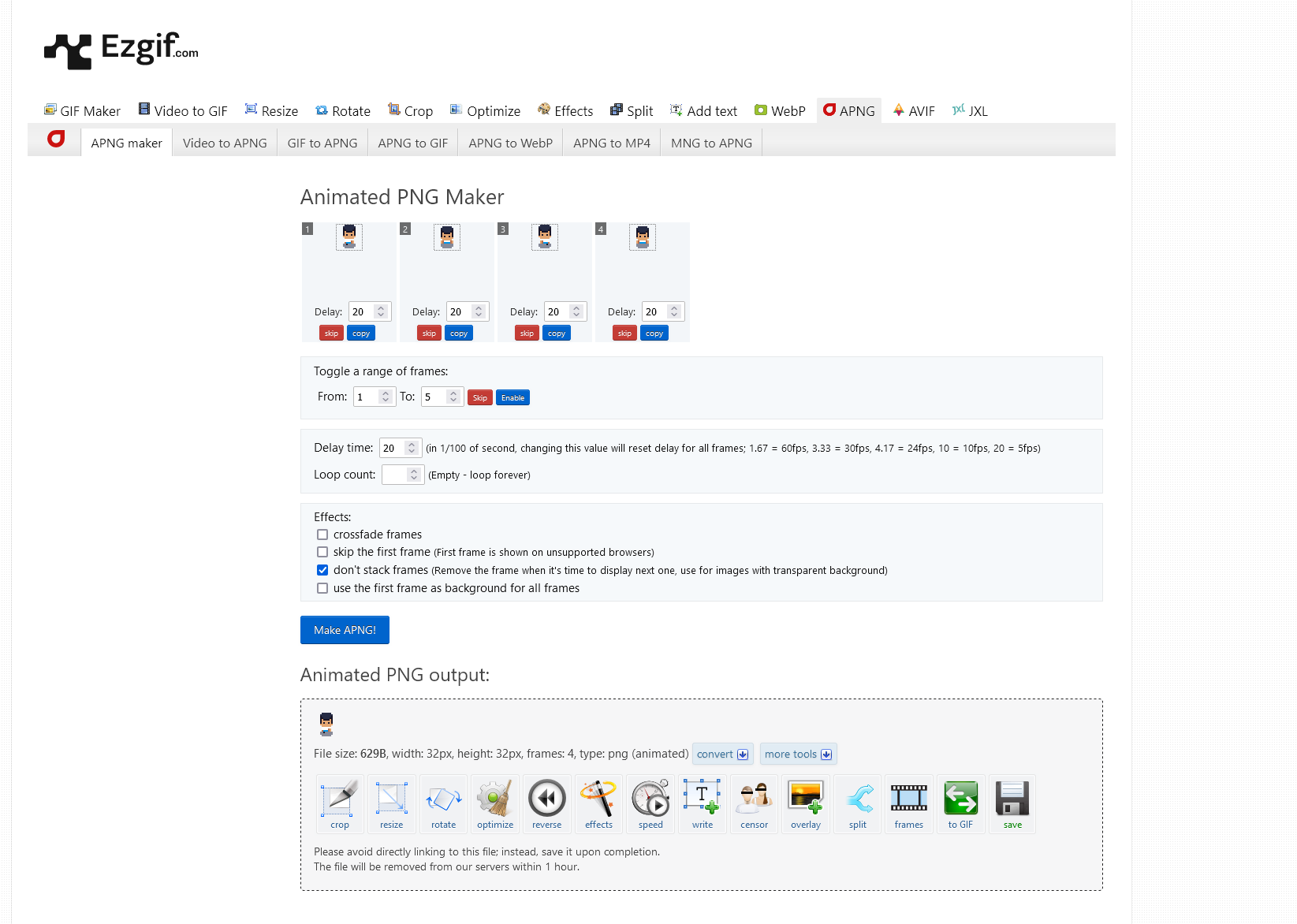Expand the convert dropdown
This screenshot has width=1297, height=924.
722,754
